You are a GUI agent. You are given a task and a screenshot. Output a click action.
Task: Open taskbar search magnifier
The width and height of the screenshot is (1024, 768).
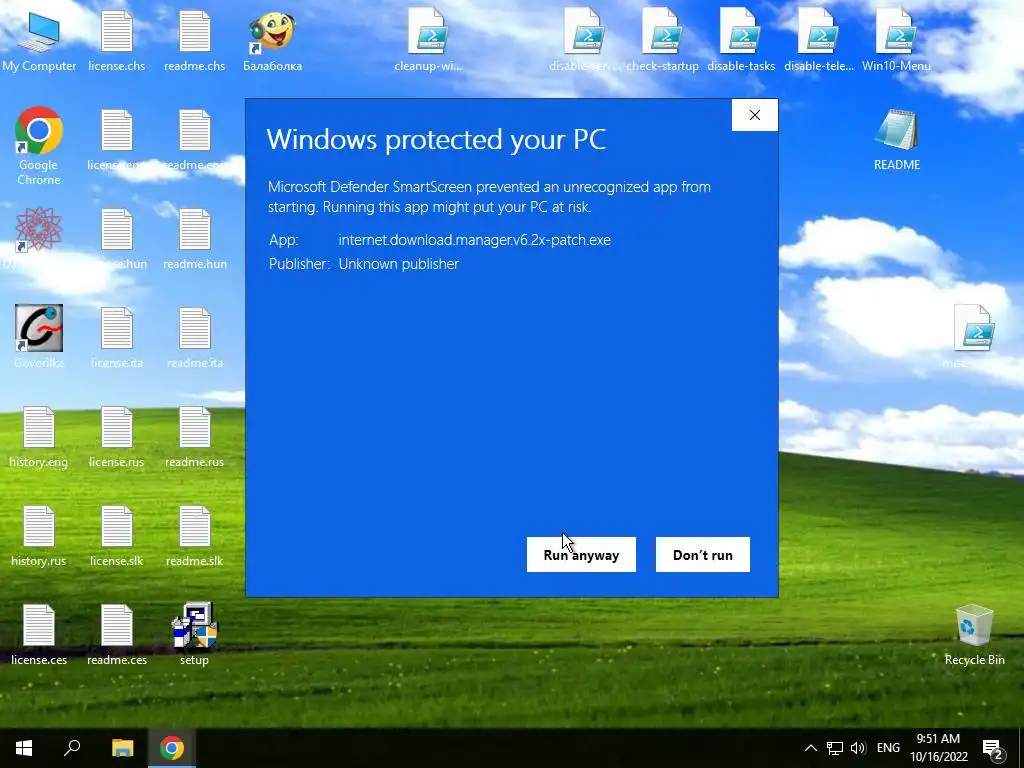pos(72,748)
